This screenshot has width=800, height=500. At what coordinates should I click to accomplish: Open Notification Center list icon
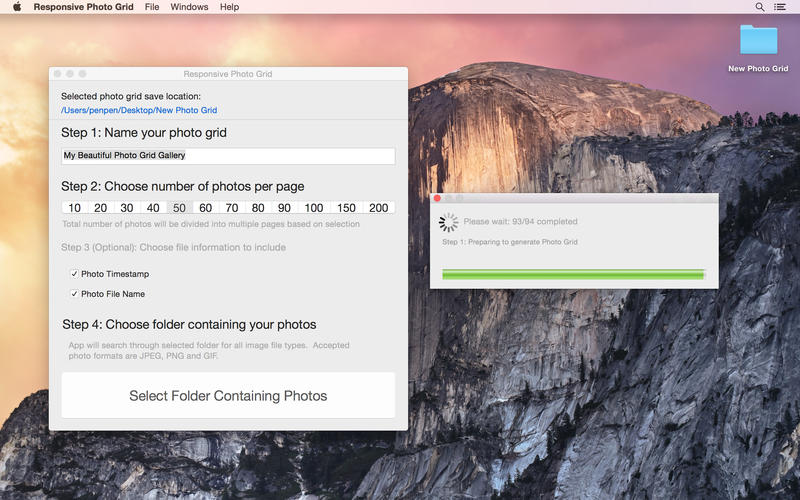pos(780,7)
